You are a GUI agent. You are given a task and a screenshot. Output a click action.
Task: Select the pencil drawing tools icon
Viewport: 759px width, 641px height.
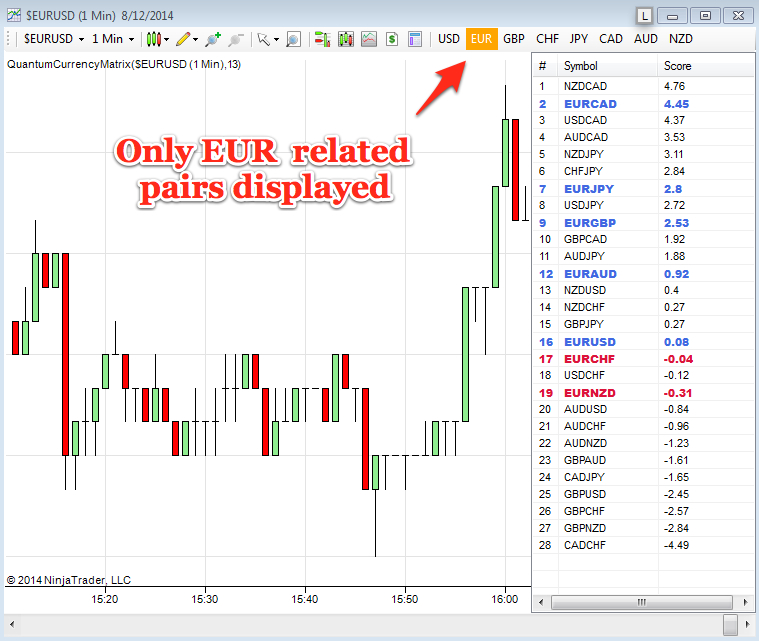[x=183, y=39]
